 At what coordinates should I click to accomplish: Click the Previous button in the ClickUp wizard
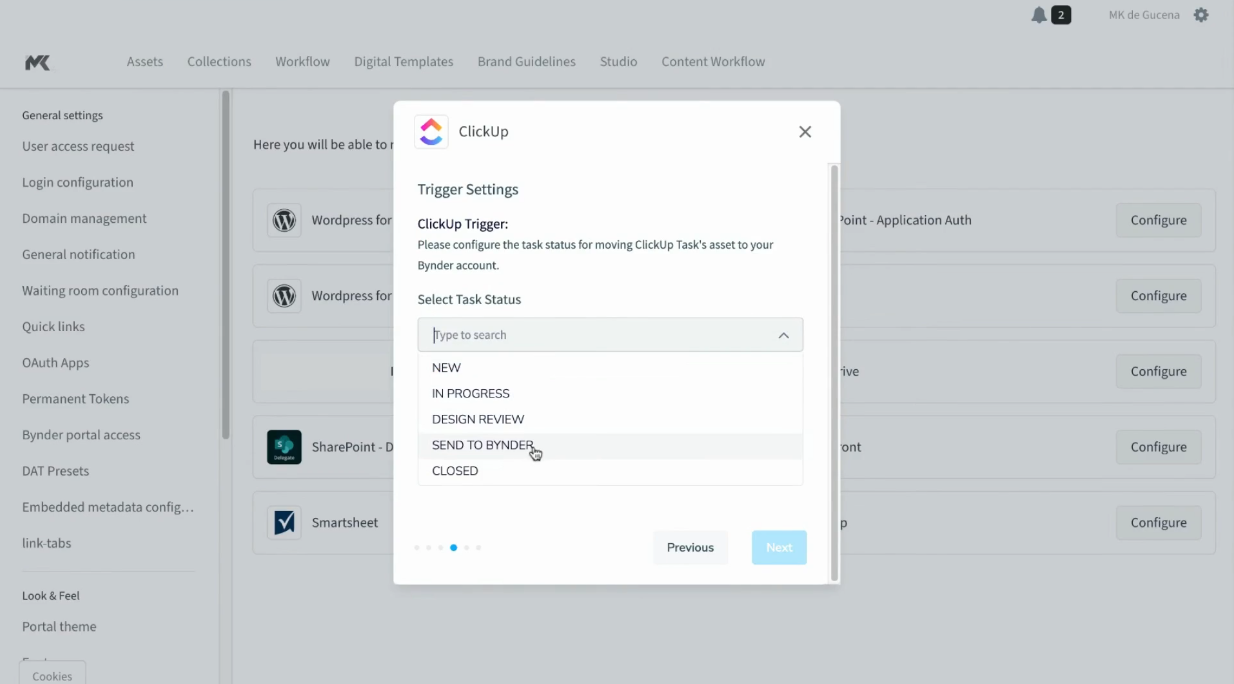tap(690, 547)
